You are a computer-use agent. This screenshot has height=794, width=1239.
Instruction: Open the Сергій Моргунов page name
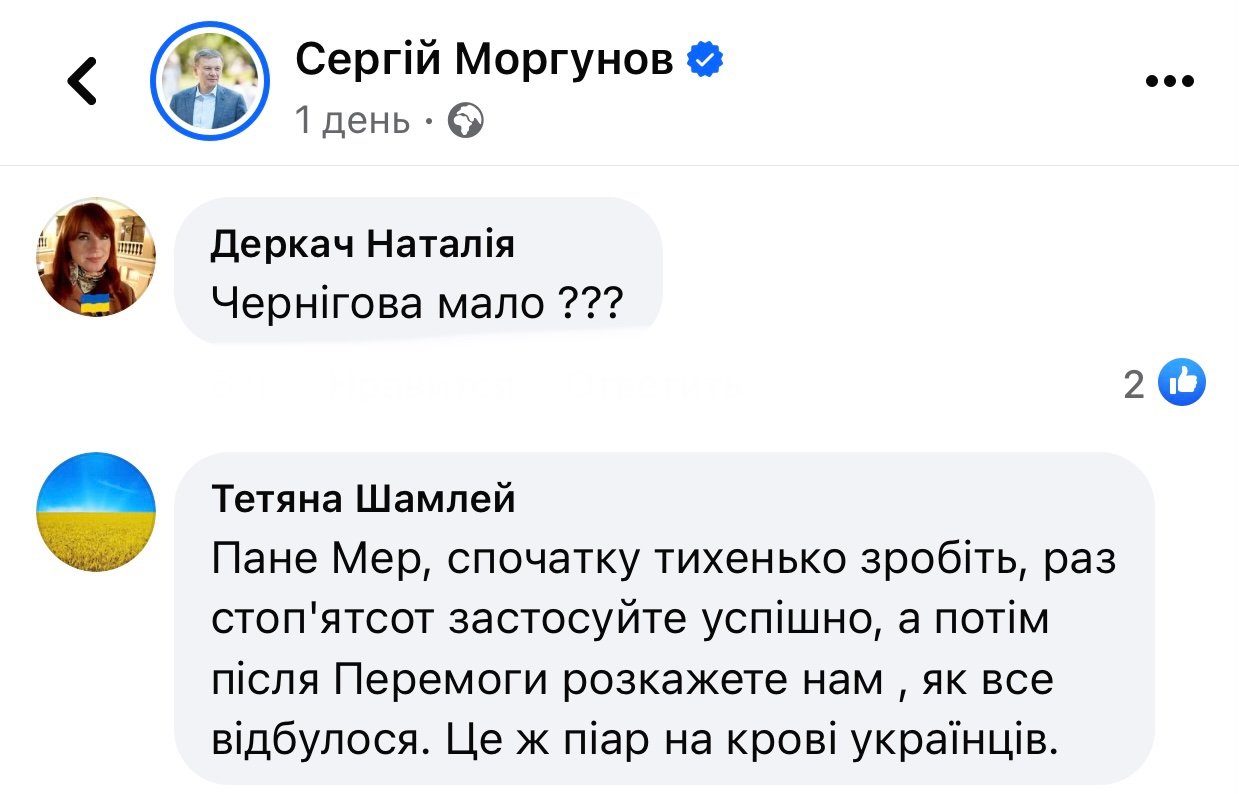tap(485, 61)
